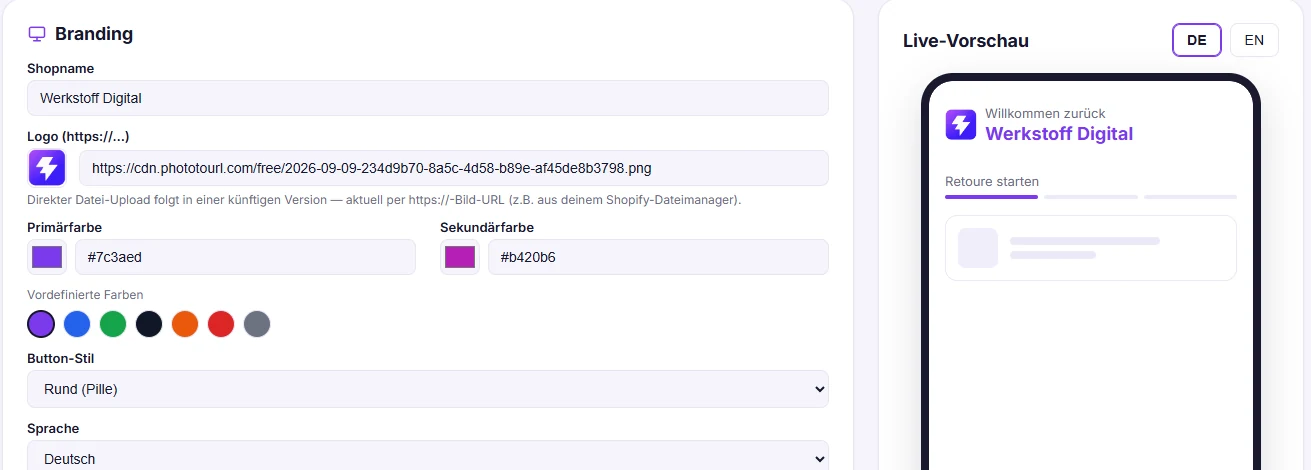This screenshot has height=470, width=1311.
Task: Click the Werkstoff Digital title in the preview
Action: (1059, 134)
